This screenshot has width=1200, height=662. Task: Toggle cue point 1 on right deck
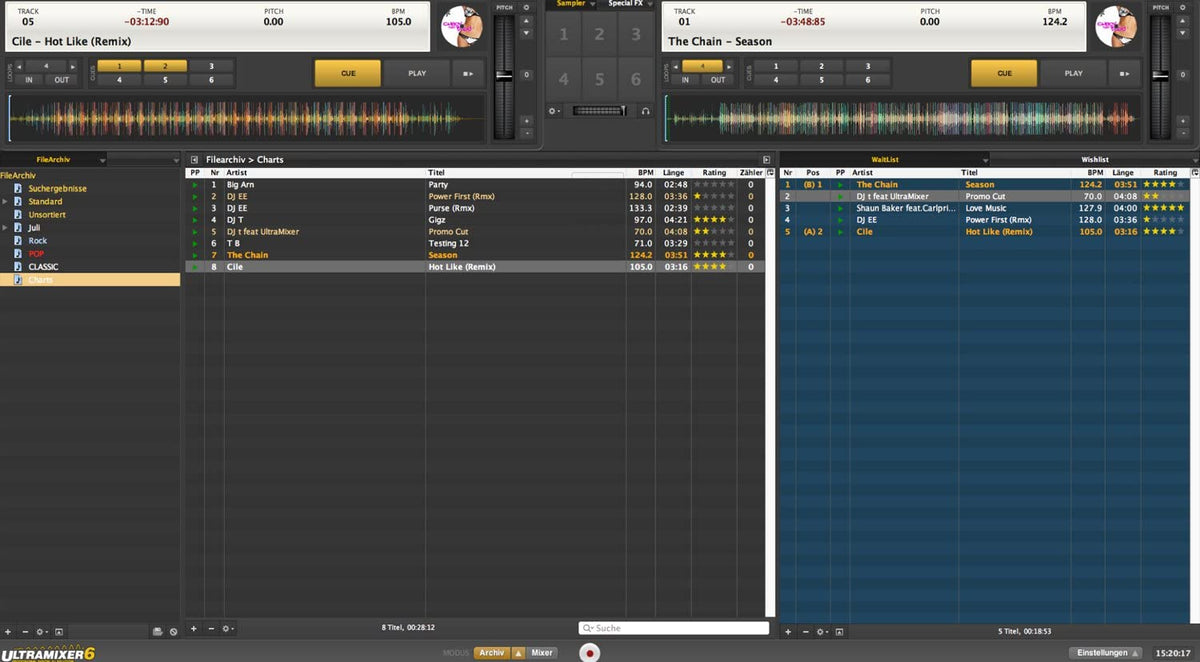point(776,66)
